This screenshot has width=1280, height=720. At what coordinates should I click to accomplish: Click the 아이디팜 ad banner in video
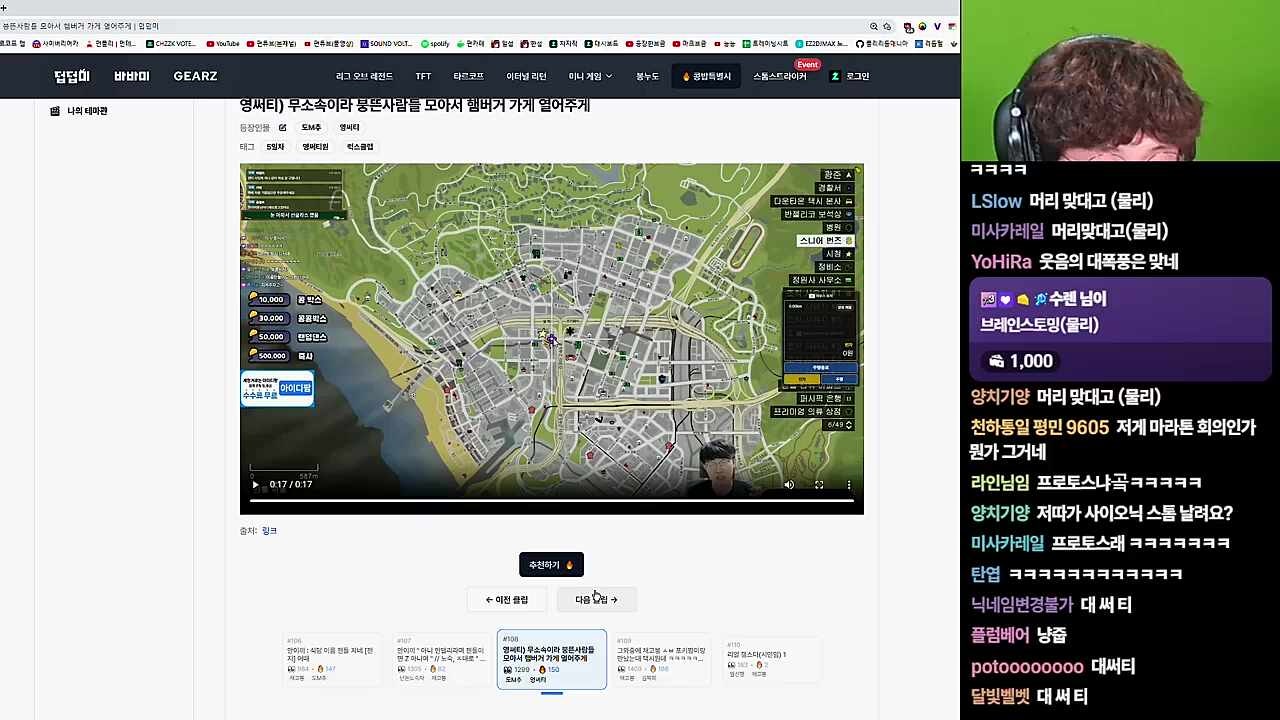[x=277, y=389]
